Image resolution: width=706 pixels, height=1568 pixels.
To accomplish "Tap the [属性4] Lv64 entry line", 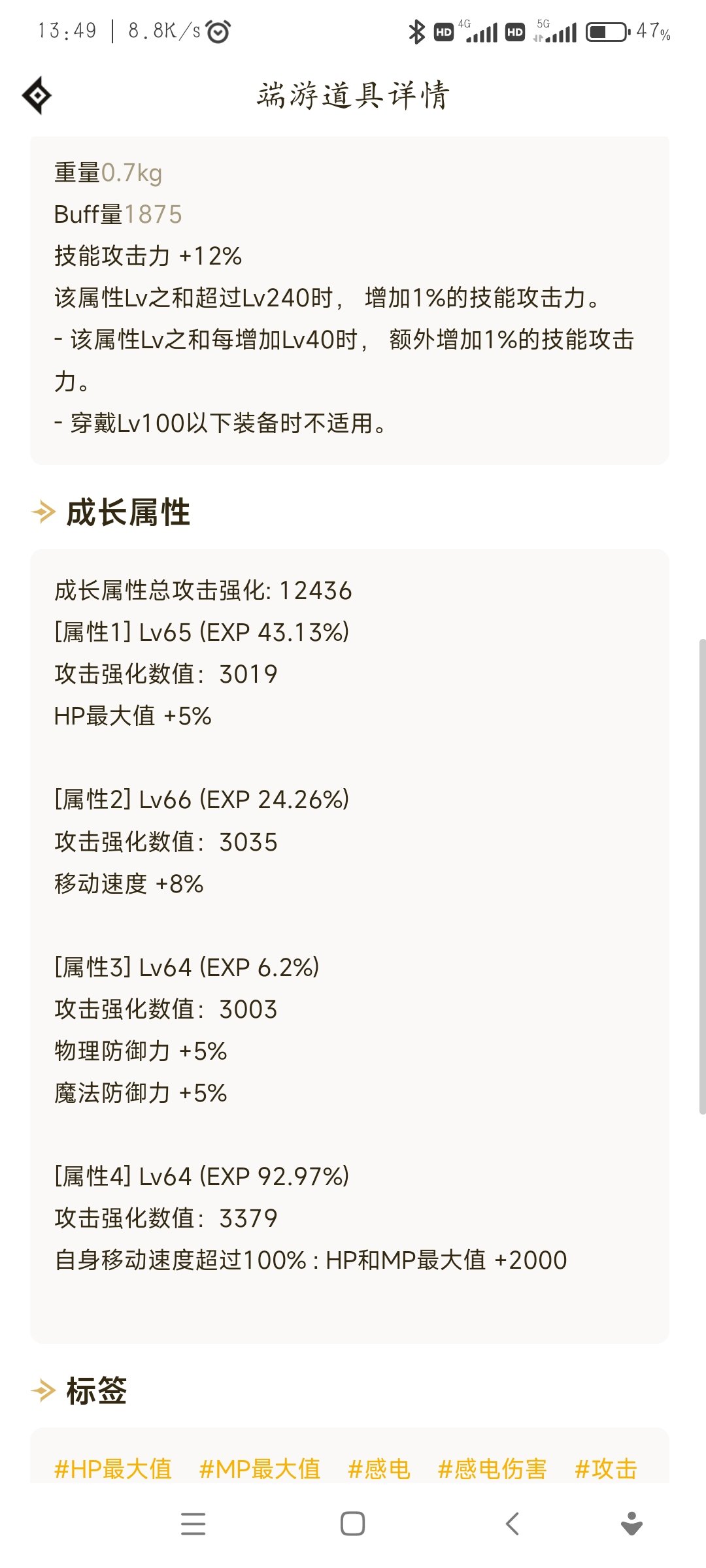I will pyautogui.click(x=202, y=1176).
